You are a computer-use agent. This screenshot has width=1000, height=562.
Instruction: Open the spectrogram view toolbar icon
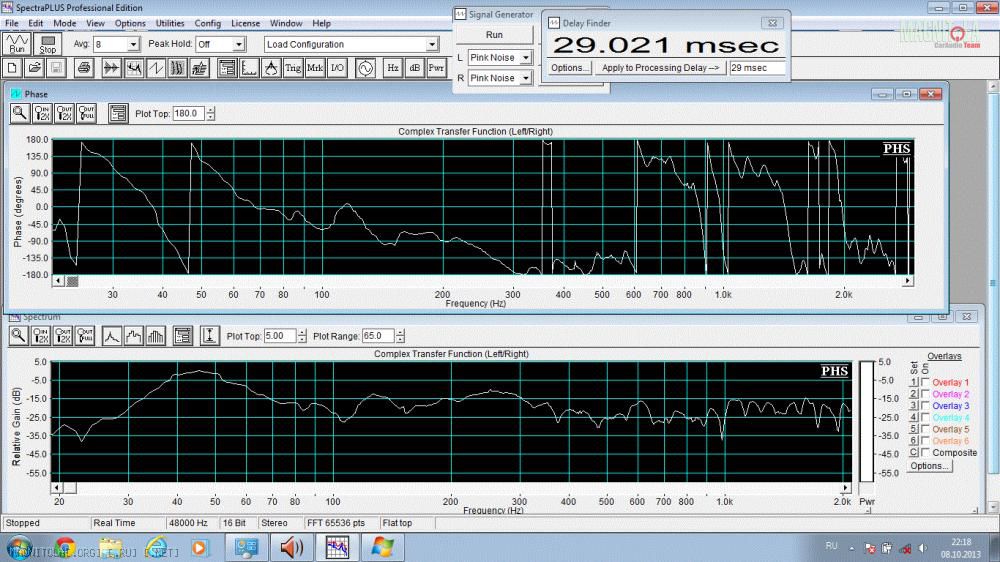(x=177, y=68)
